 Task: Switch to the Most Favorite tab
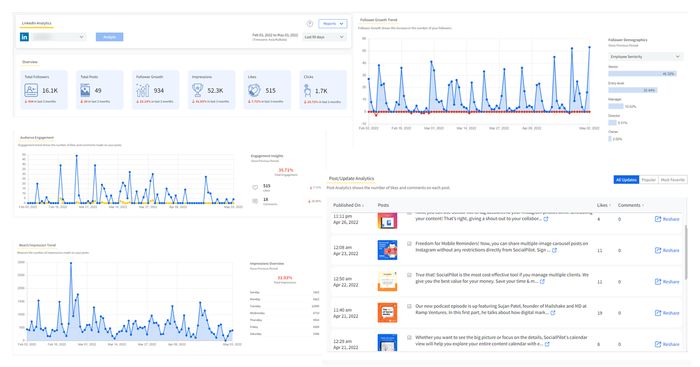673,179
